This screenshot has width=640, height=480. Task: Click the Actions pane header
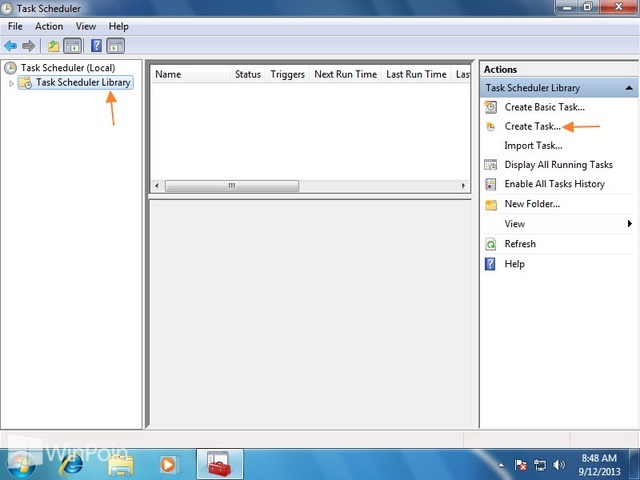pyautogui.click(x=558, y=69)
